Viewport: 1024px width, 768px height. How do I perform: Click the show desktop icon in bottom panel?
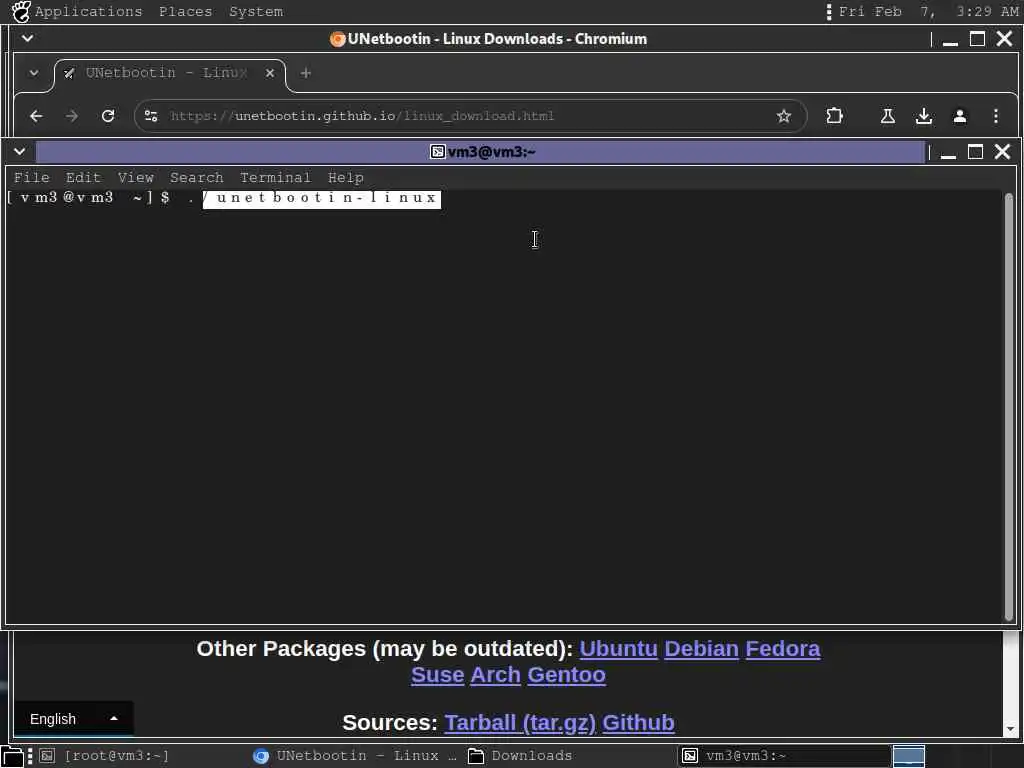pos(13,757)
